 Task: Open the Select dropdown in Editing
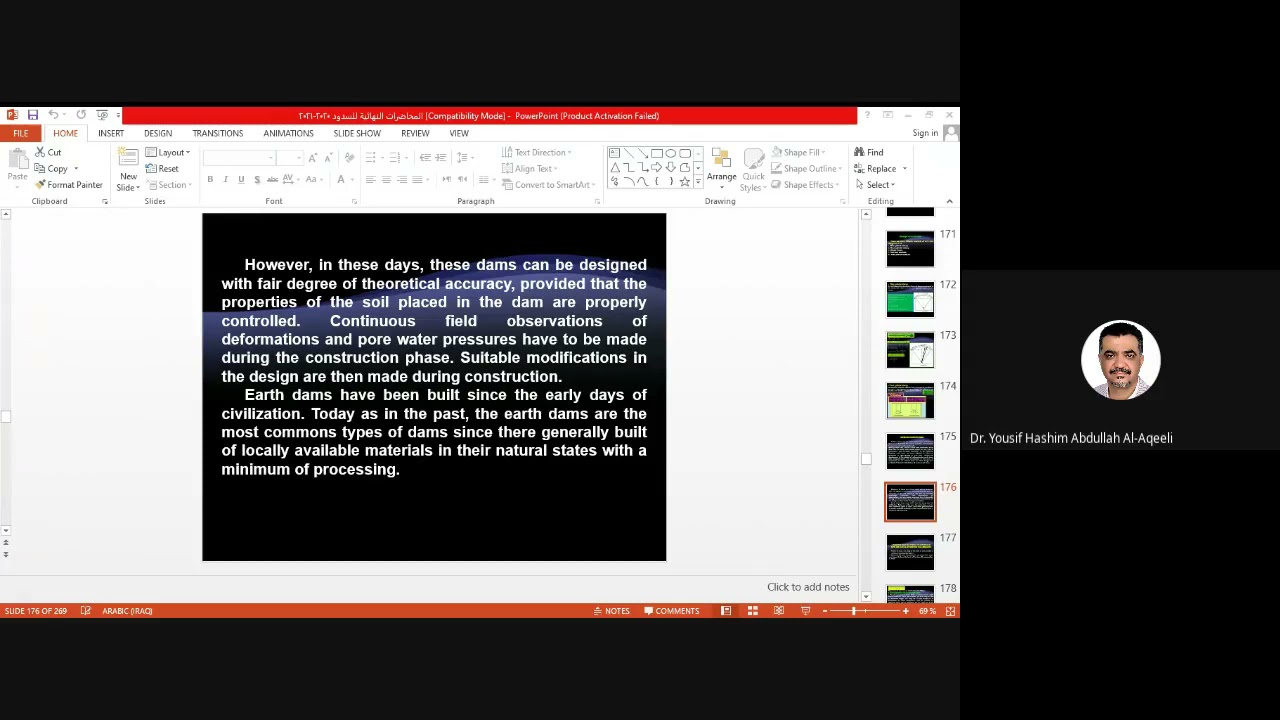[875, 185]
